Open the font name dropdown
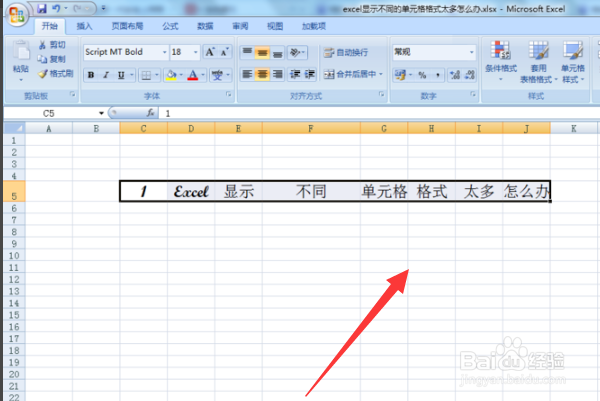The image size is (600, 401). pos(165,52)
